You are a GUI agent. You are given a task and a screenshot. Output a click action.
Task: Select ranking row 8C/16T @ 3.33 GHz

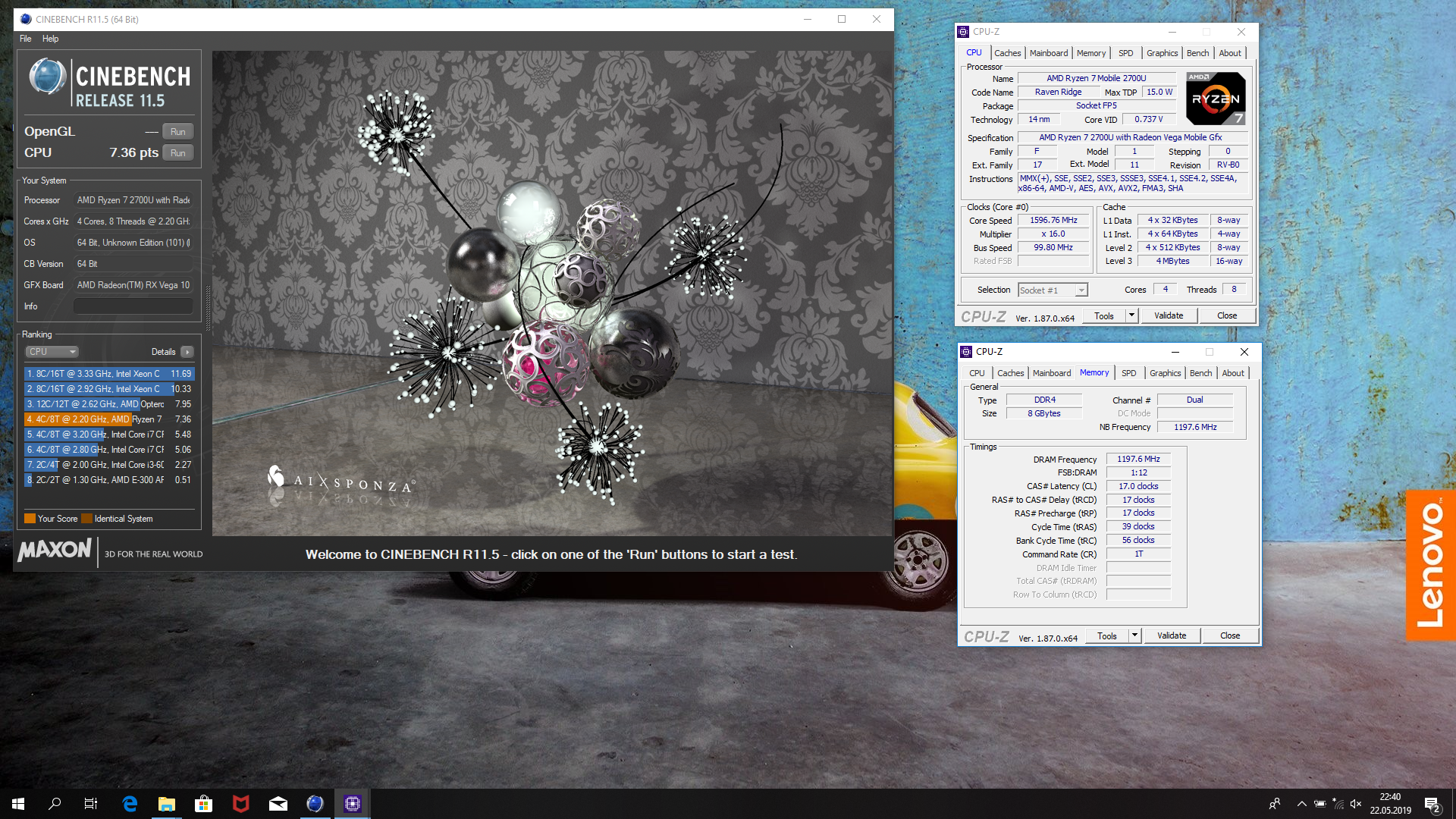click(x=109, y=374)
